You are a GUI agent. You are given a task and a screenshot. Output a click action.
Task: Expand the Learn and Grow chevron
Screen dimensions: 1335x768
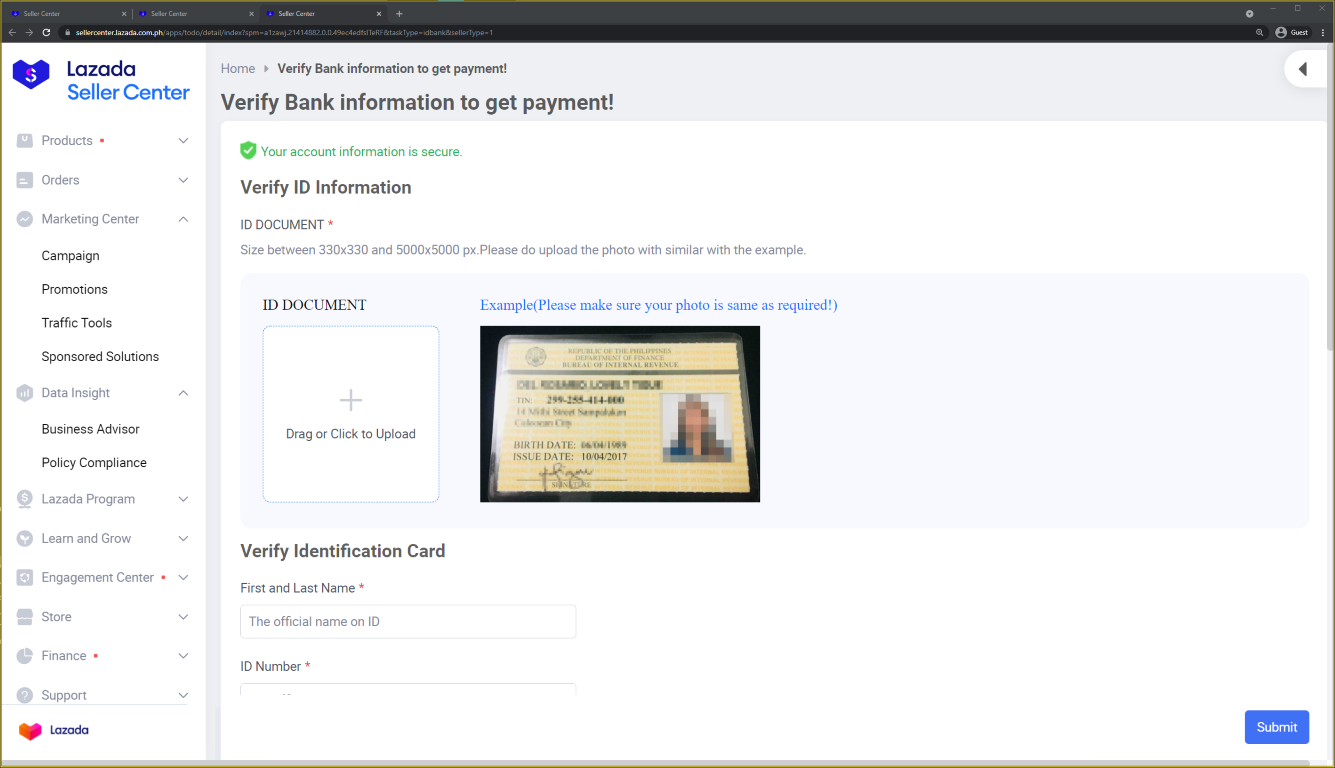183,538
